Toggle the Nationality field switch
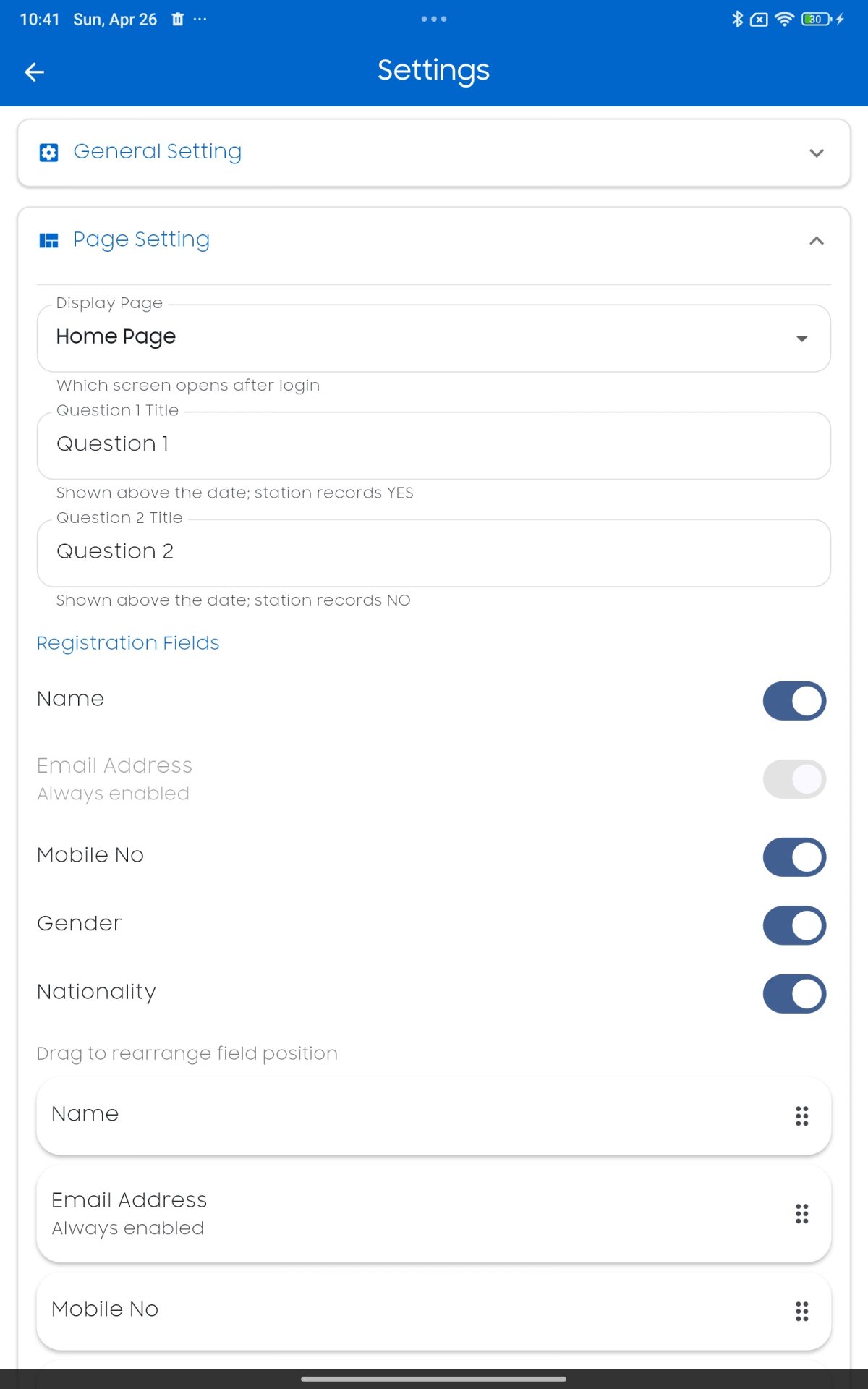Viewport: 868px width, 1389px height. [794, 993]
